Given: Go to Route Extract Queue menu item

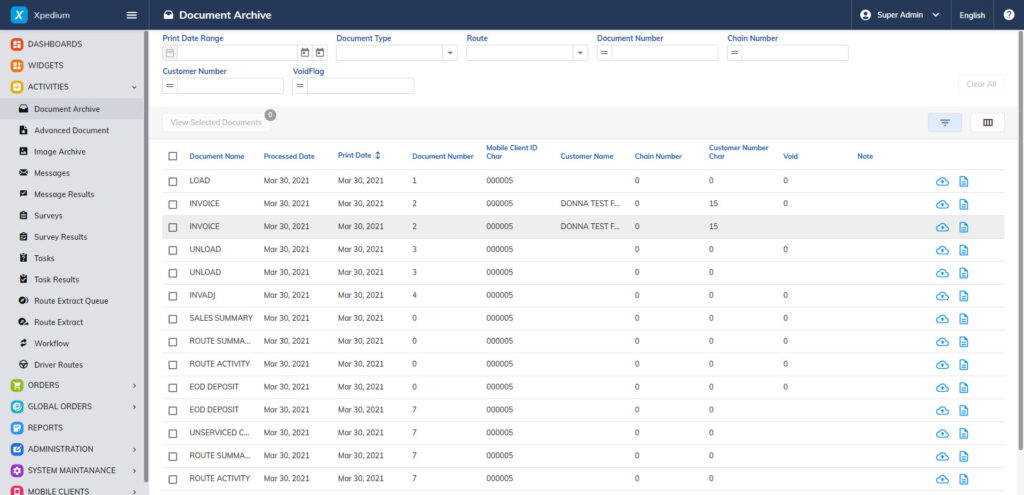Looking at the screenshot, I should 70,301.
